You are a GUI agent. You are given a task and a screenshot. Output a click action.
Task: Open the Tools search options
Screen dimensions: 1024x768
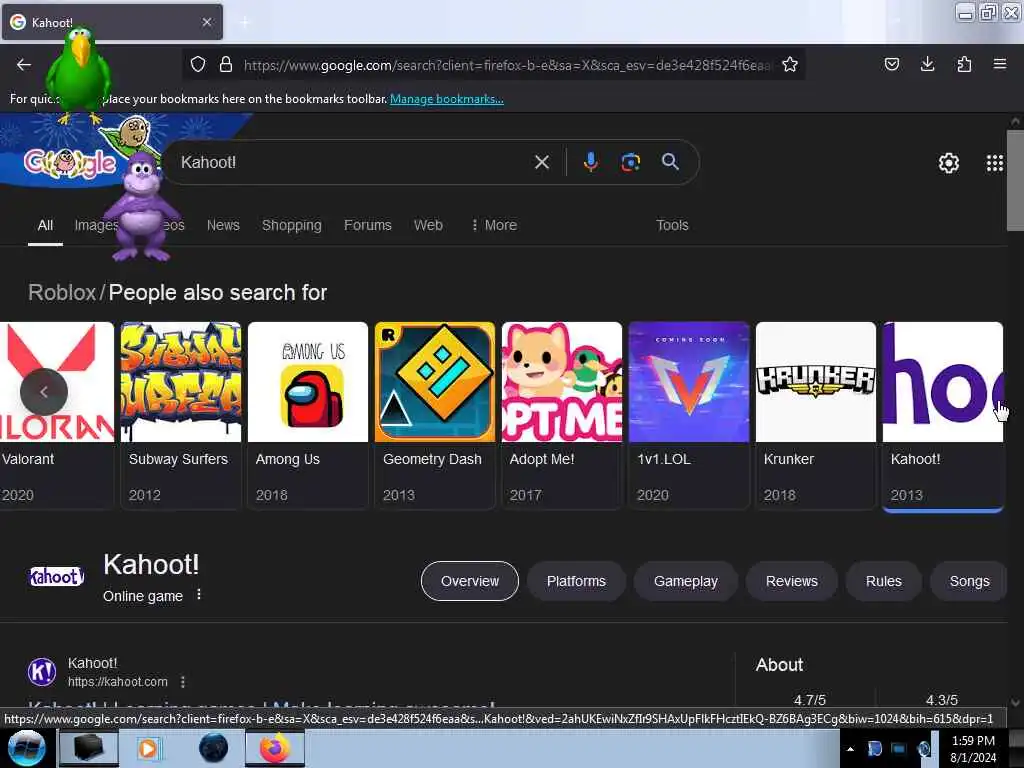[672, 225]
